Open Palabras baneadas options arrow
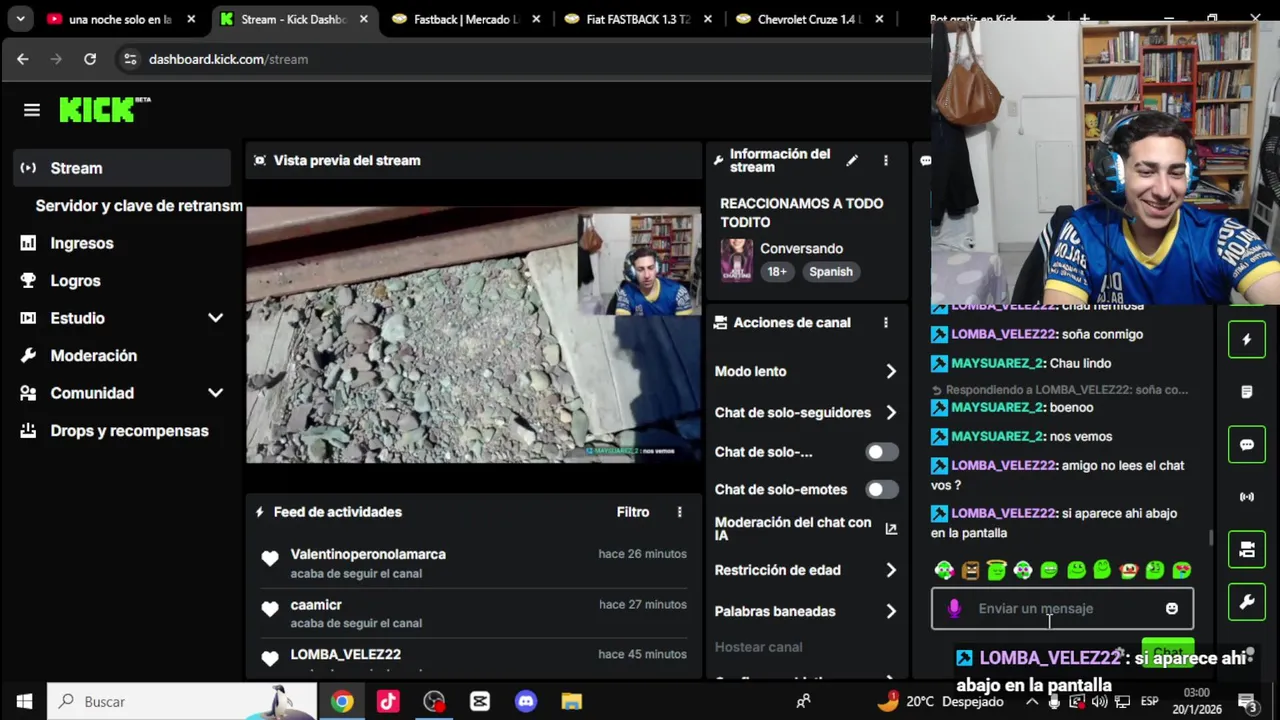Screen dimensions: 1280x720 (891, 611)
